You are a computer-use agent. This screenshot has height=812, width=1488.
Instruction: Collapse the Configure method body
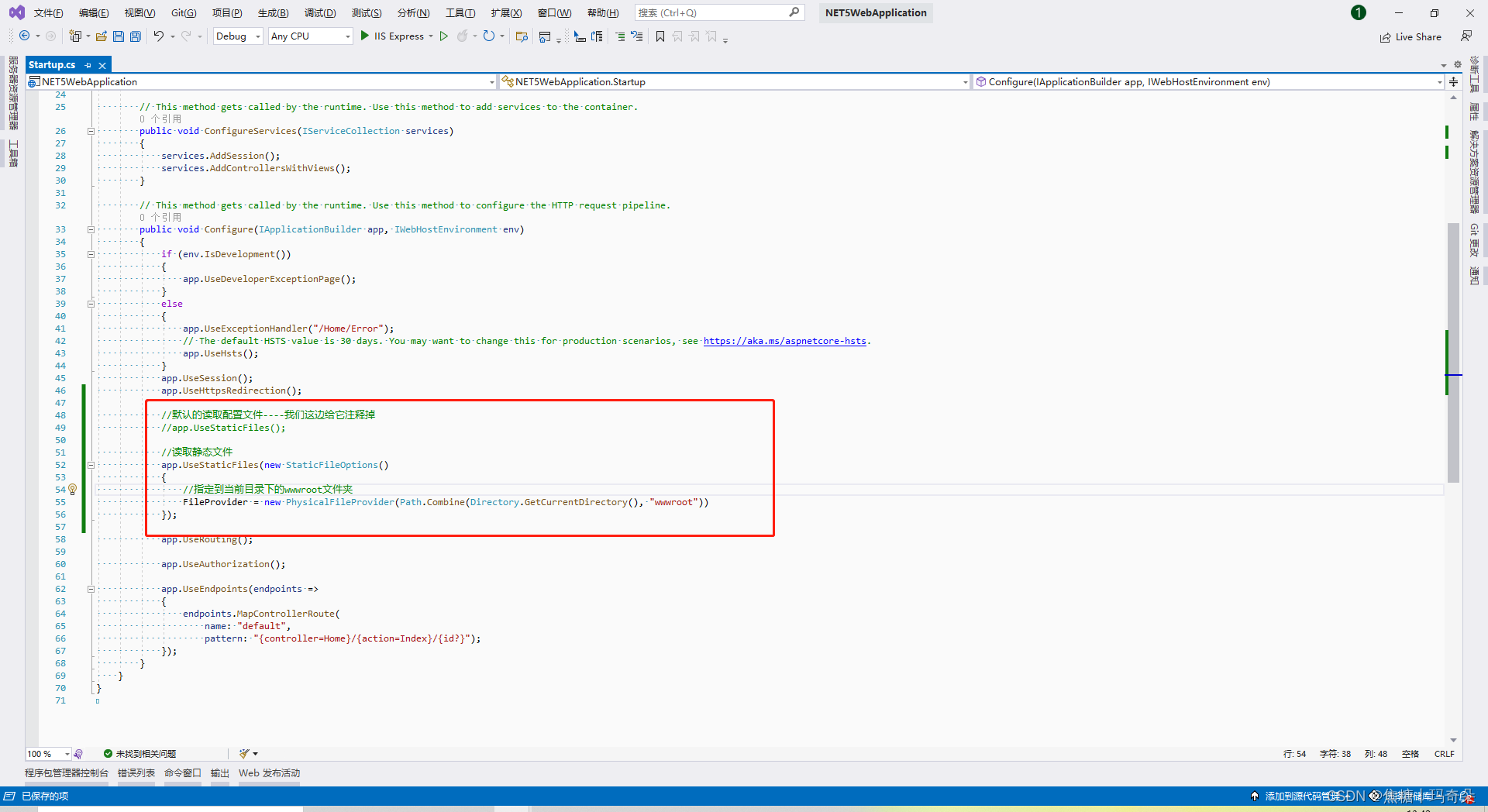point(91,229)
